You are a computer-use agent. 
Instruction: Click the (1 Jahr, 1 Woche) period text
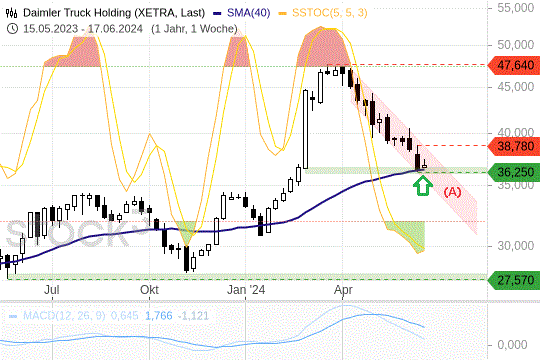[194, 29]
